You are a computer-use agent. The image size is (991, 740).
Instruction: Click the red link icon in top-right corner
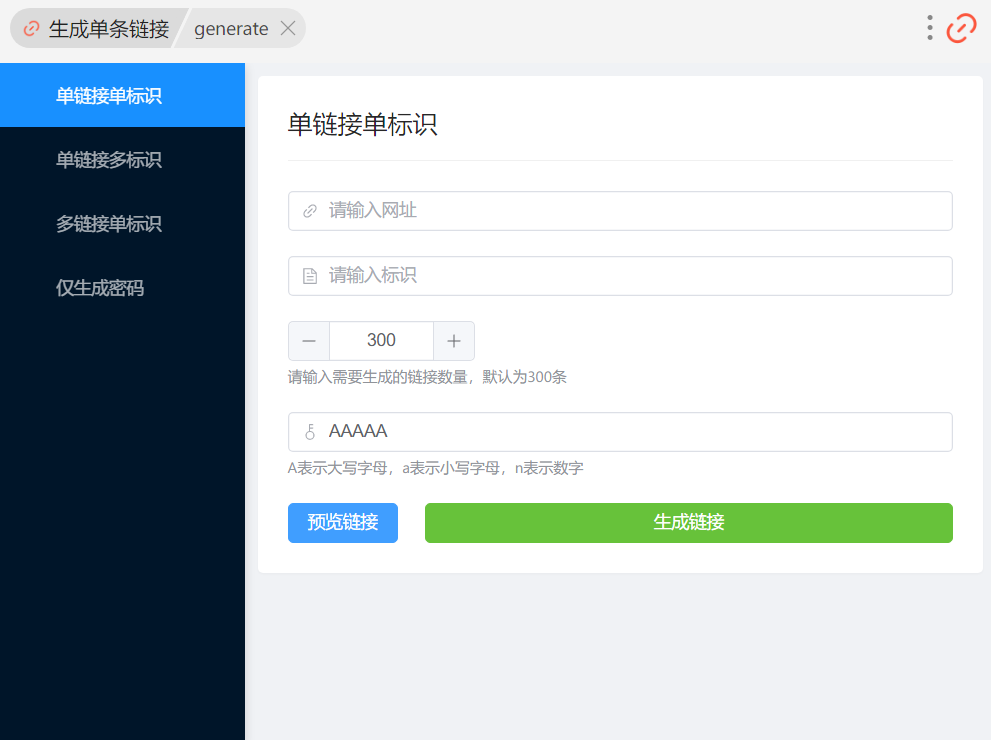tap(961, 28)
